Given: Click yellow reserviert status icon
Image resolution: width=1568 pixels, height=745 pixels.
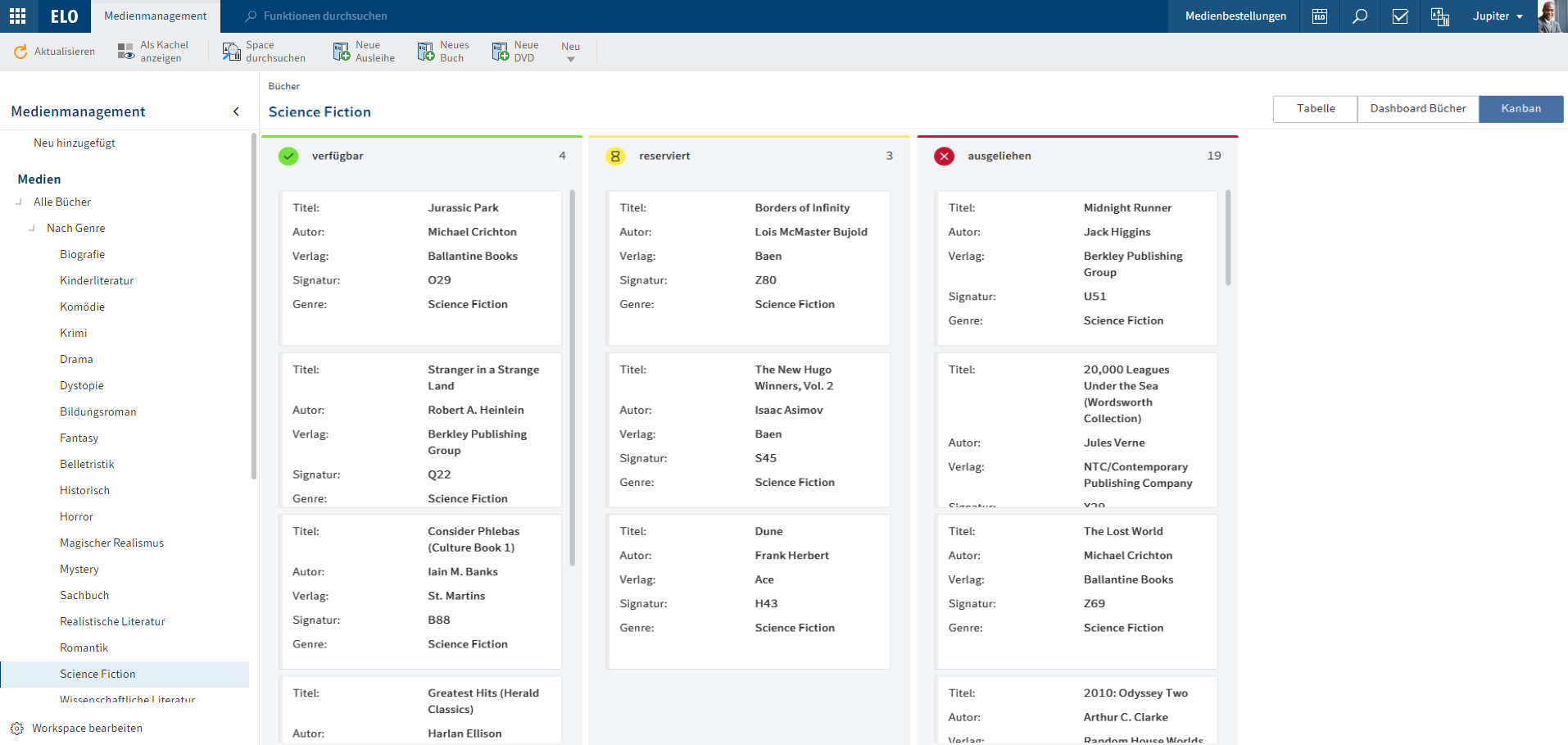Looking at the screenshot, I should (x=615, y=156).
